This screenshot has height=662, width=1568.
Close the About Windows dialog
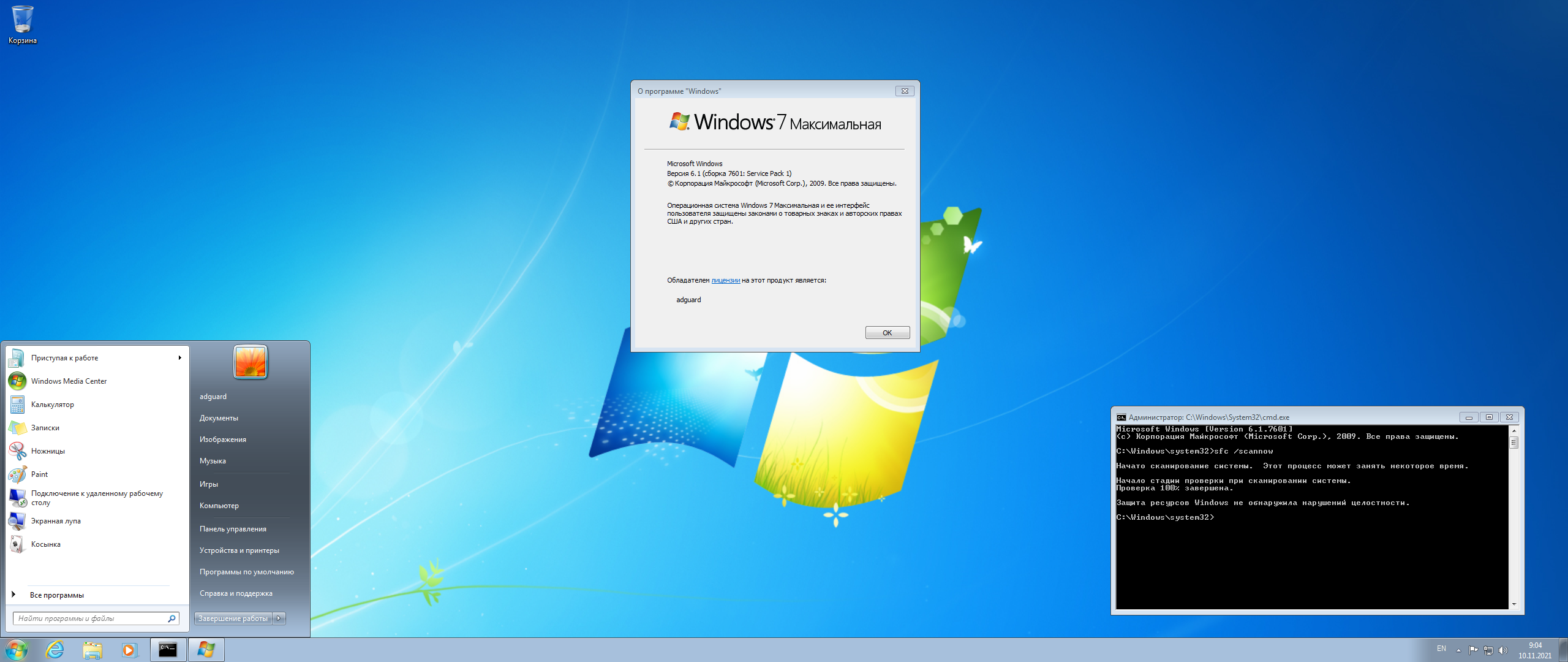pos(905,91)
